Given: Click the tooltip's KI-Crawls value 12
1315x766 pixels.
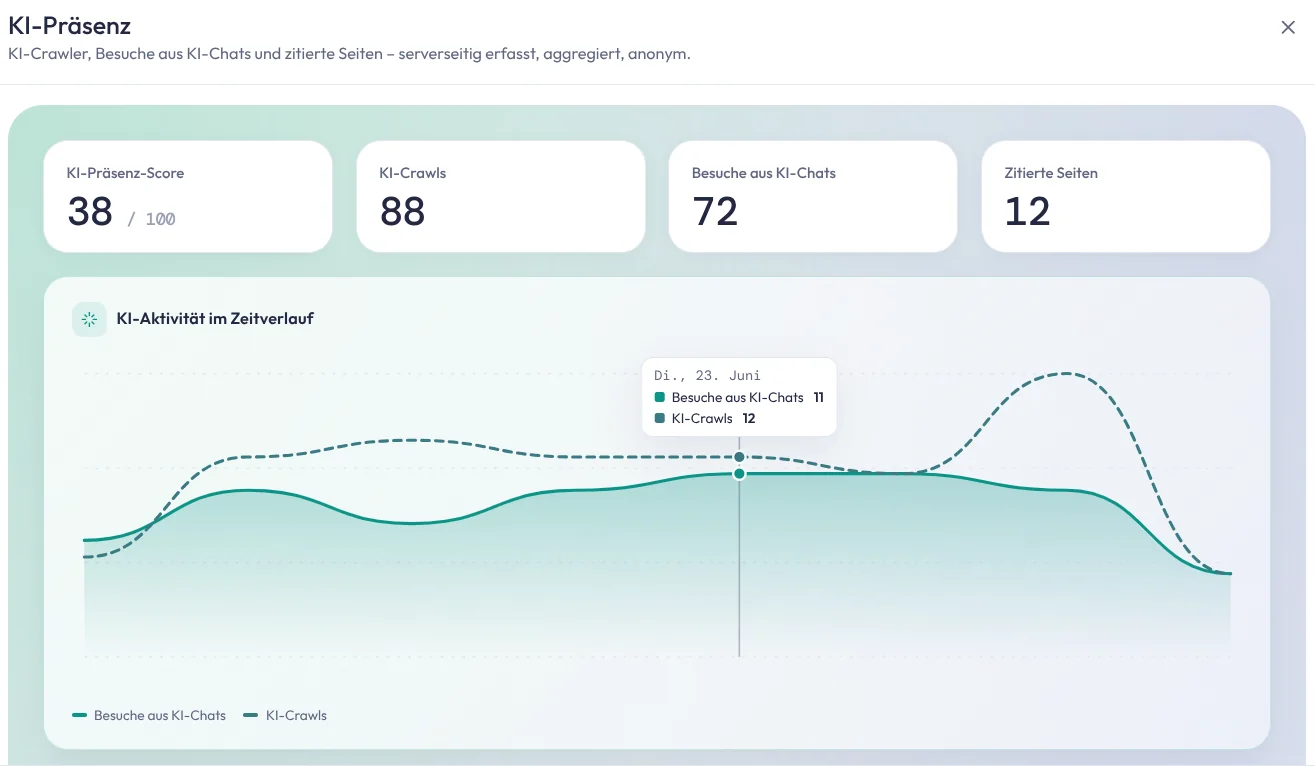Looking at the screenshot, I should pyautogui.click(x=749, y=418).
